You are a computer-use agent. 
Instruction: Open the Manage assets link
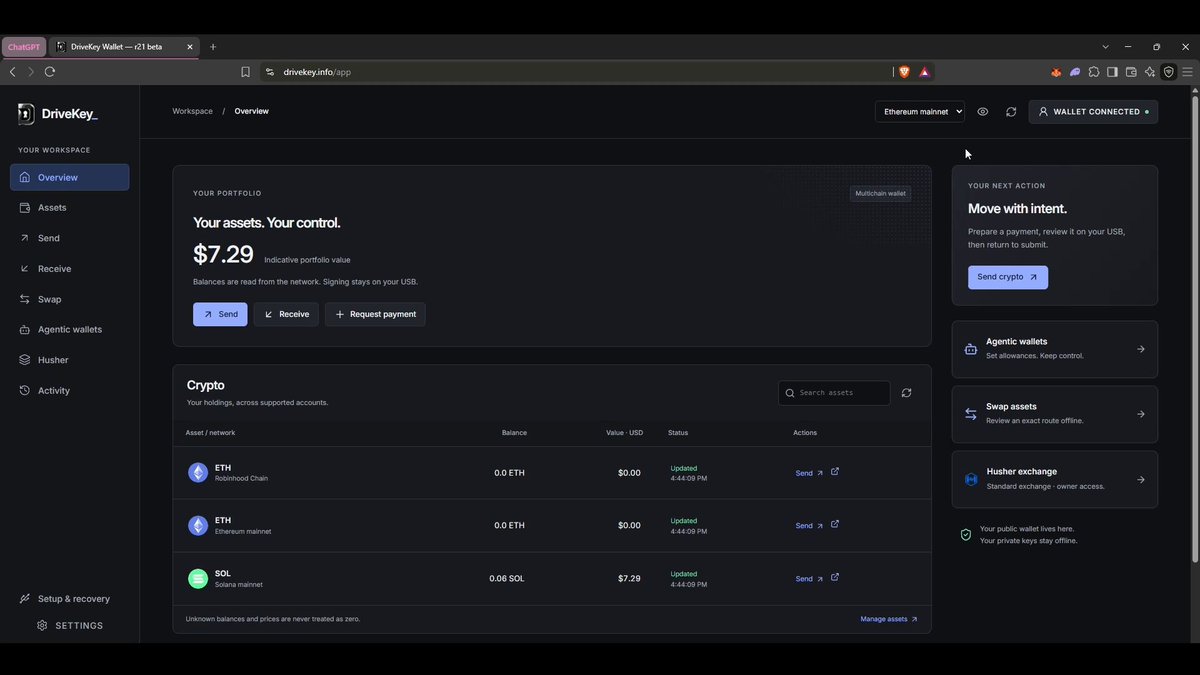tap(889, 619)
